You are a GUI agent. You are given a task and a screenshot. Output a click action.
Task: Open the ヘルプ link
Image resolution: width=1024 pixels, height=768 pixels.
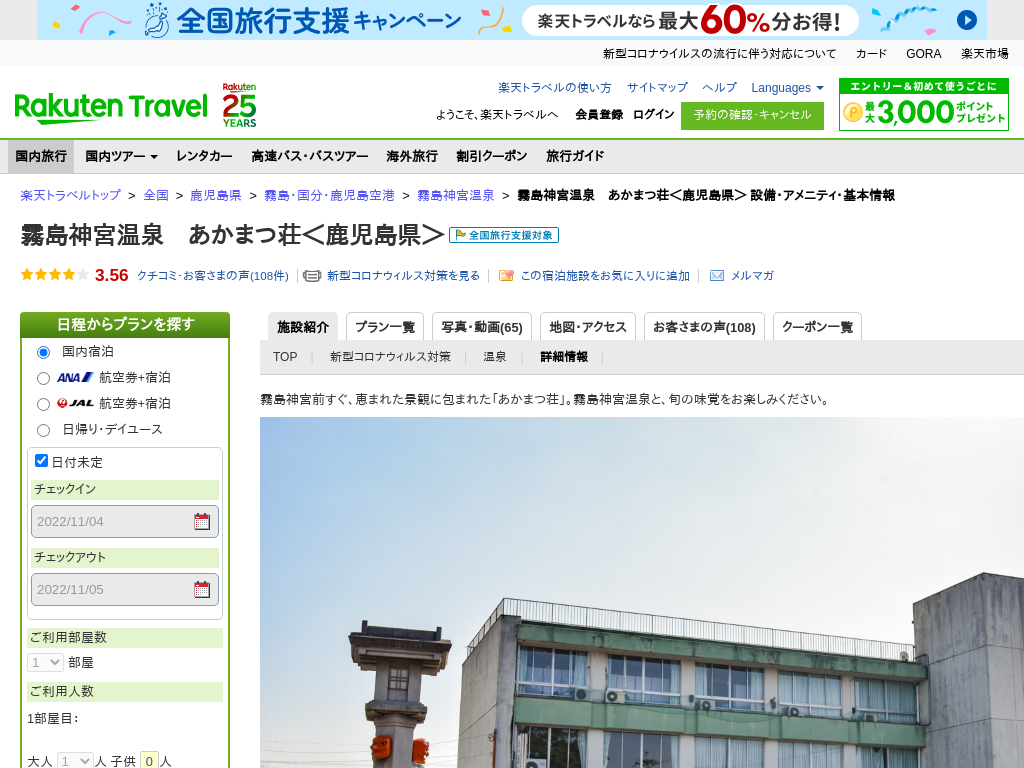click(x=719, y=88)
